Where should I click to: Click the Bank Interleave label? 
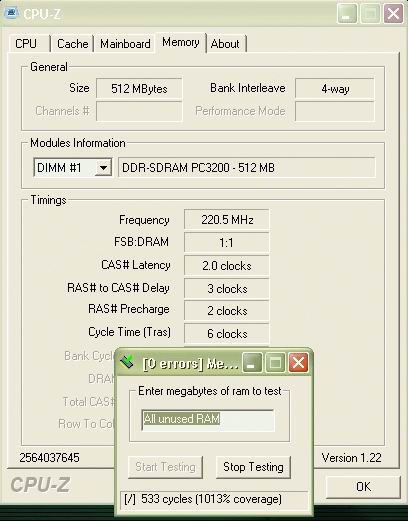248,88
